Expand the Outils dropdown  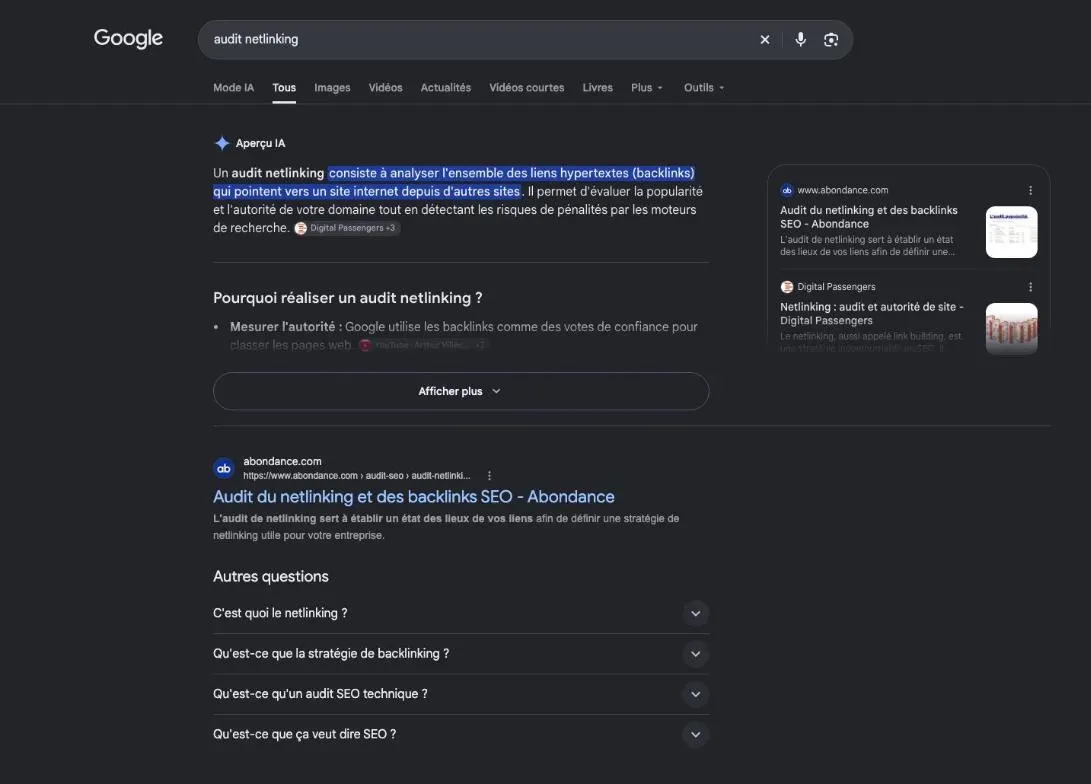pos(703,88)
